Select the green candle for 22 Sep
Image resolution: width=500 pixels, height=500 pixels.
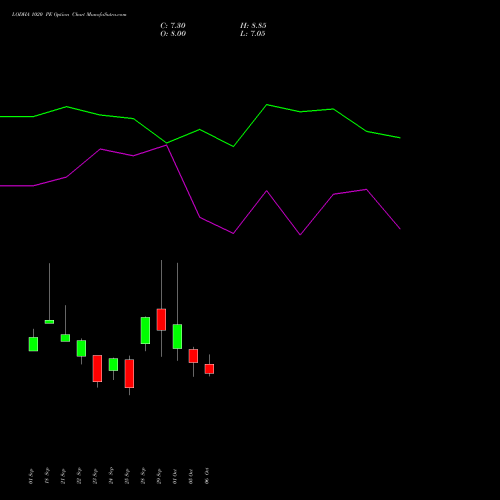[81, 348]
